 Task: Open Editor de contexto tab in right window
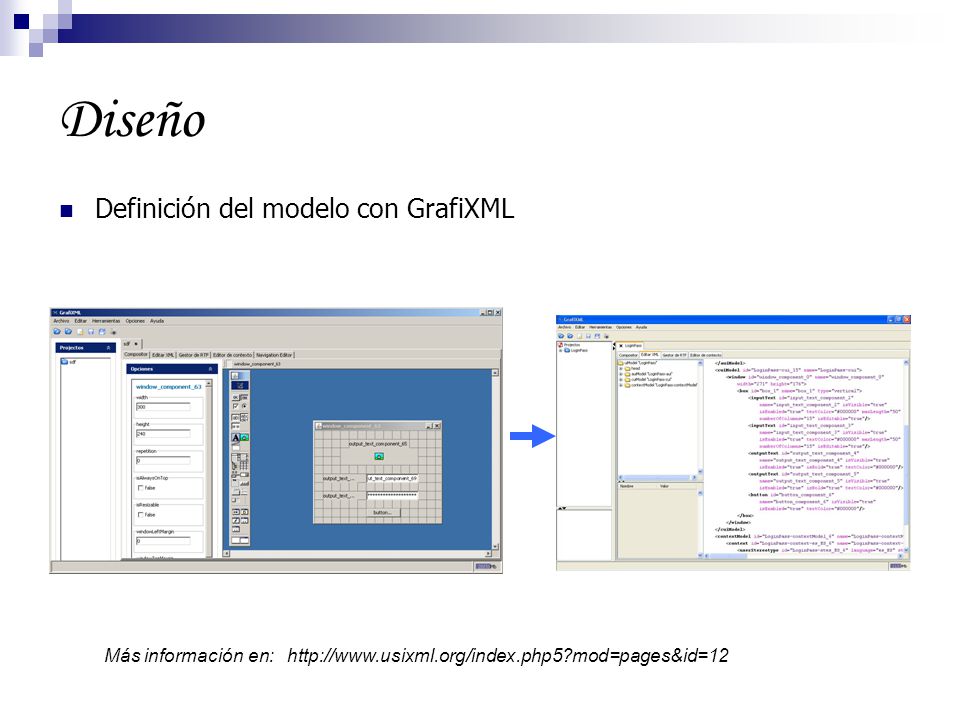(706, 355)
